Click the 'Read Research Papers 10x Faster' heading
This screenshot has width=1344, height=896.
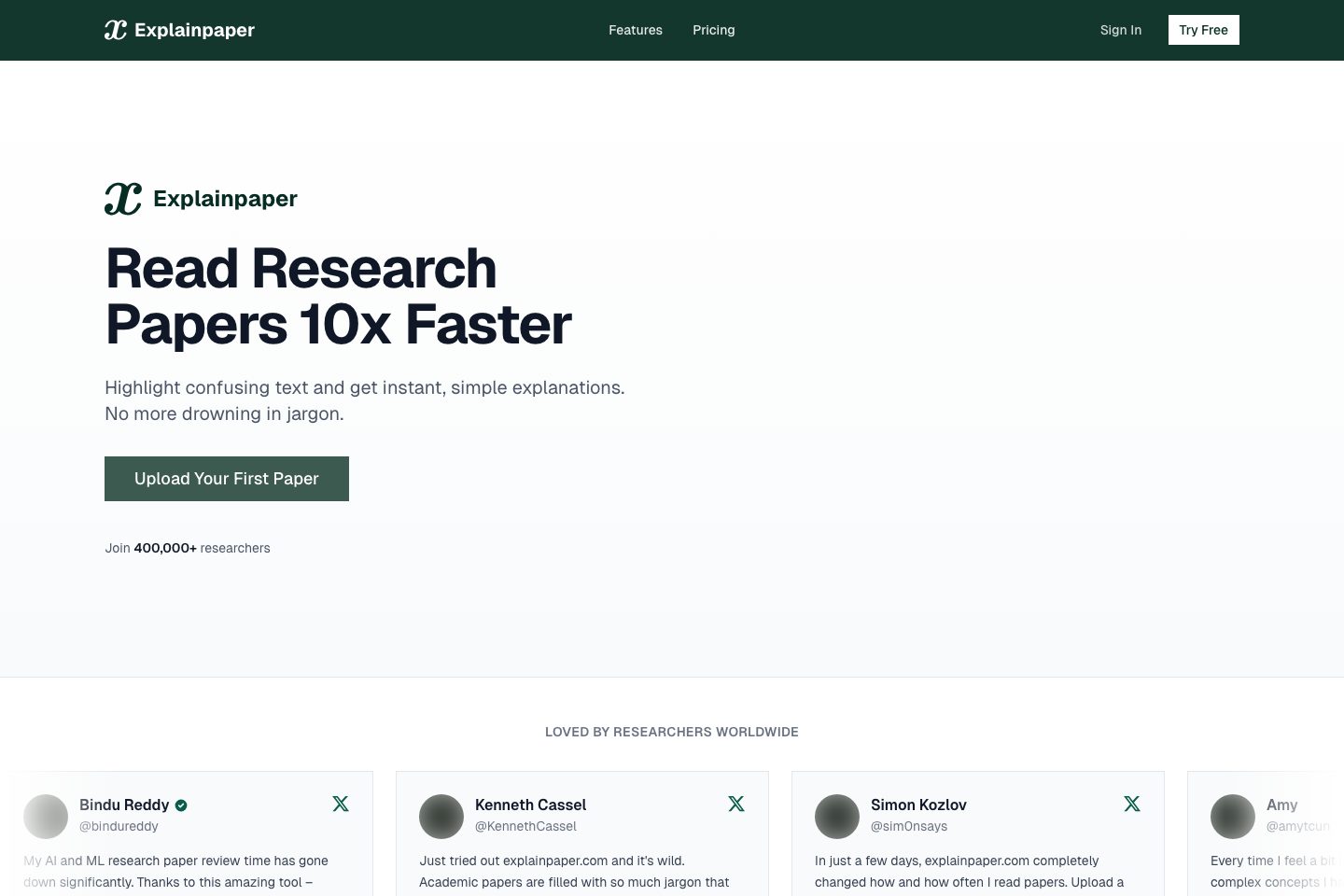[x=338, y=296]
